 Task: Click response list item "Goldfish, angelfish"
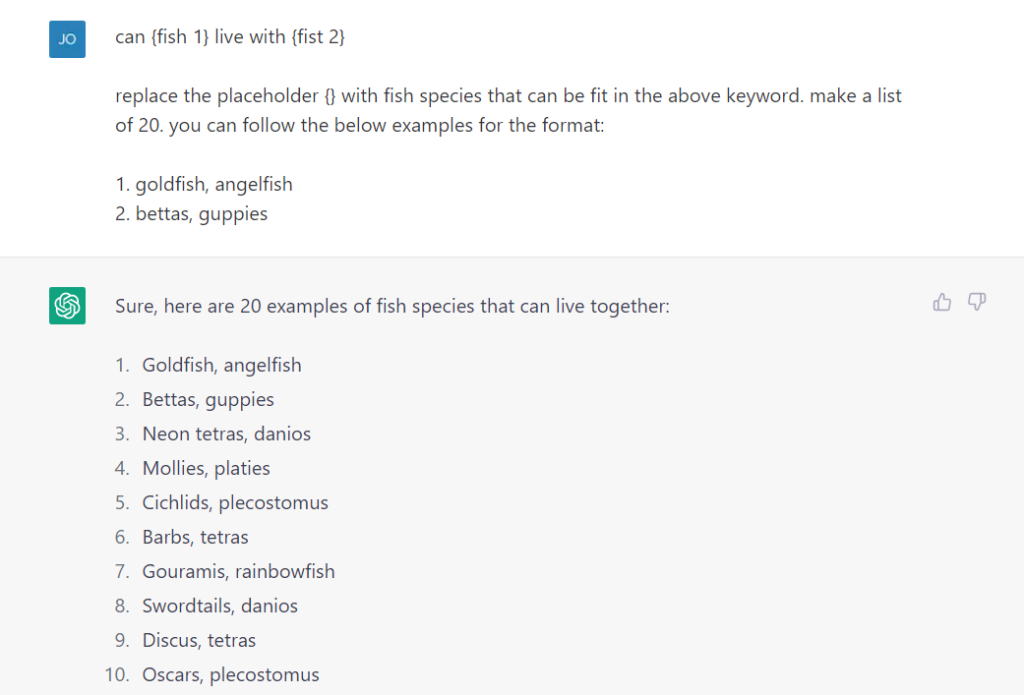221,365
